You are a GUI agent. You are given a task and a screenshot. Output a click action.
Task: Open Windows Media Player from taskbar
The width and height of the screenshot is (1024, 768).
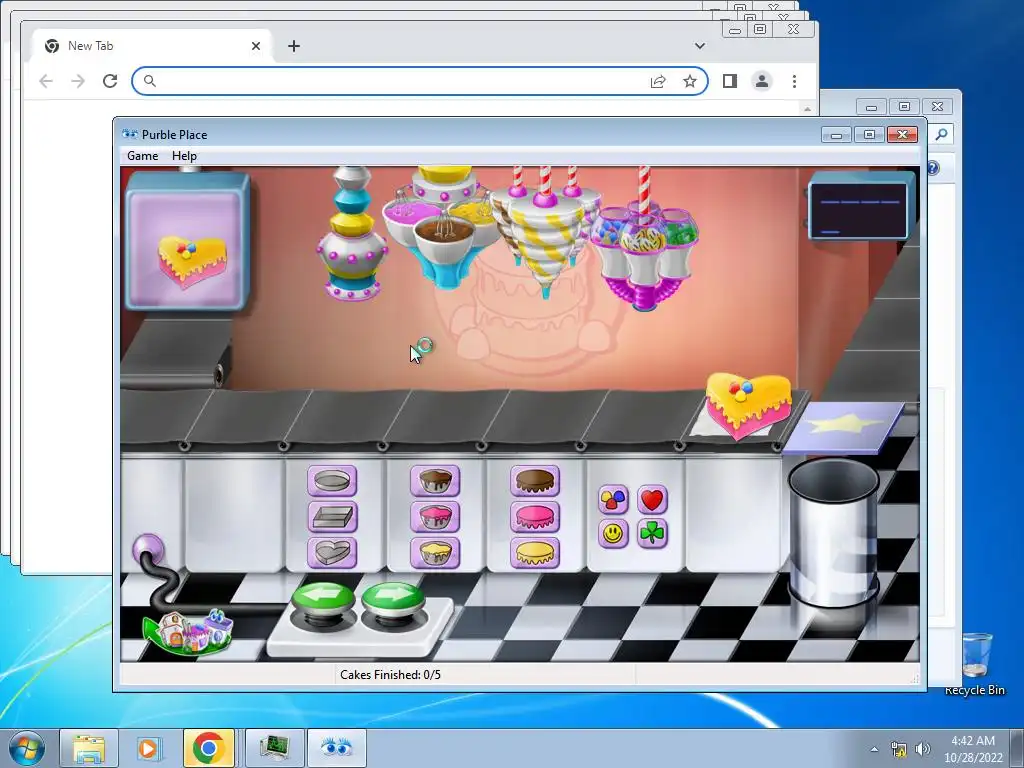click(148, 748)
